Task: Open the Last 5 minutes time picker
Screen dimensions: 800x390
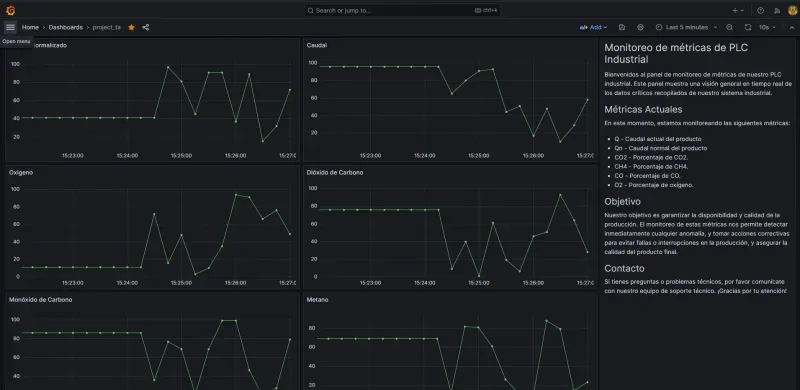Action: 686,28
